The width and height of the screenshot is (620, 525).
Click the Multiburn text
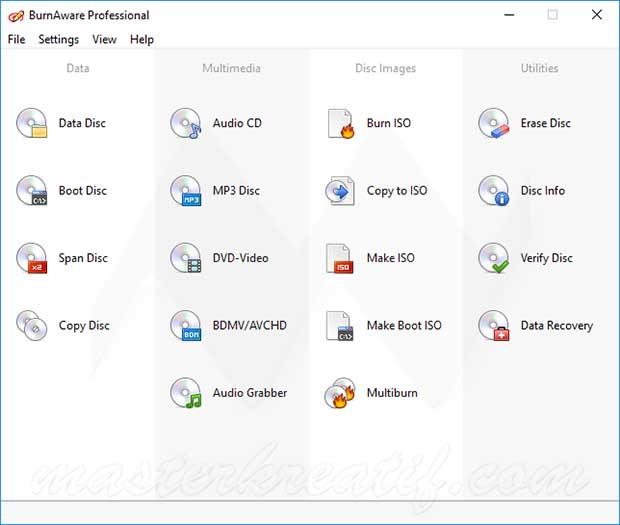[x=392, y=393]
